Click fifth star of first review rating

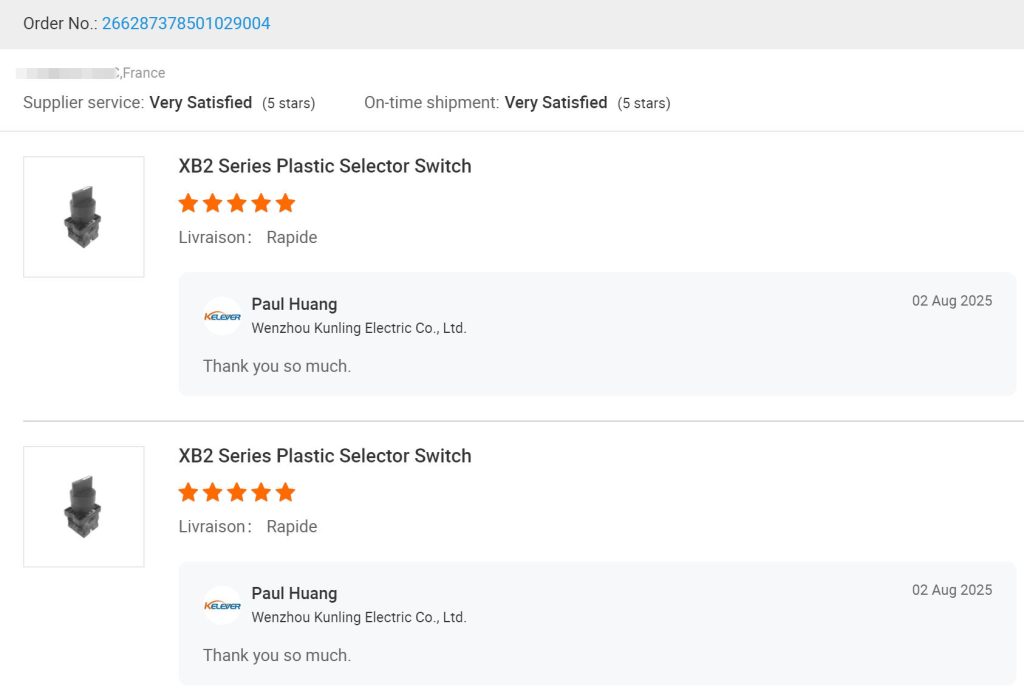pyautogui.click(x=285, y=203)
